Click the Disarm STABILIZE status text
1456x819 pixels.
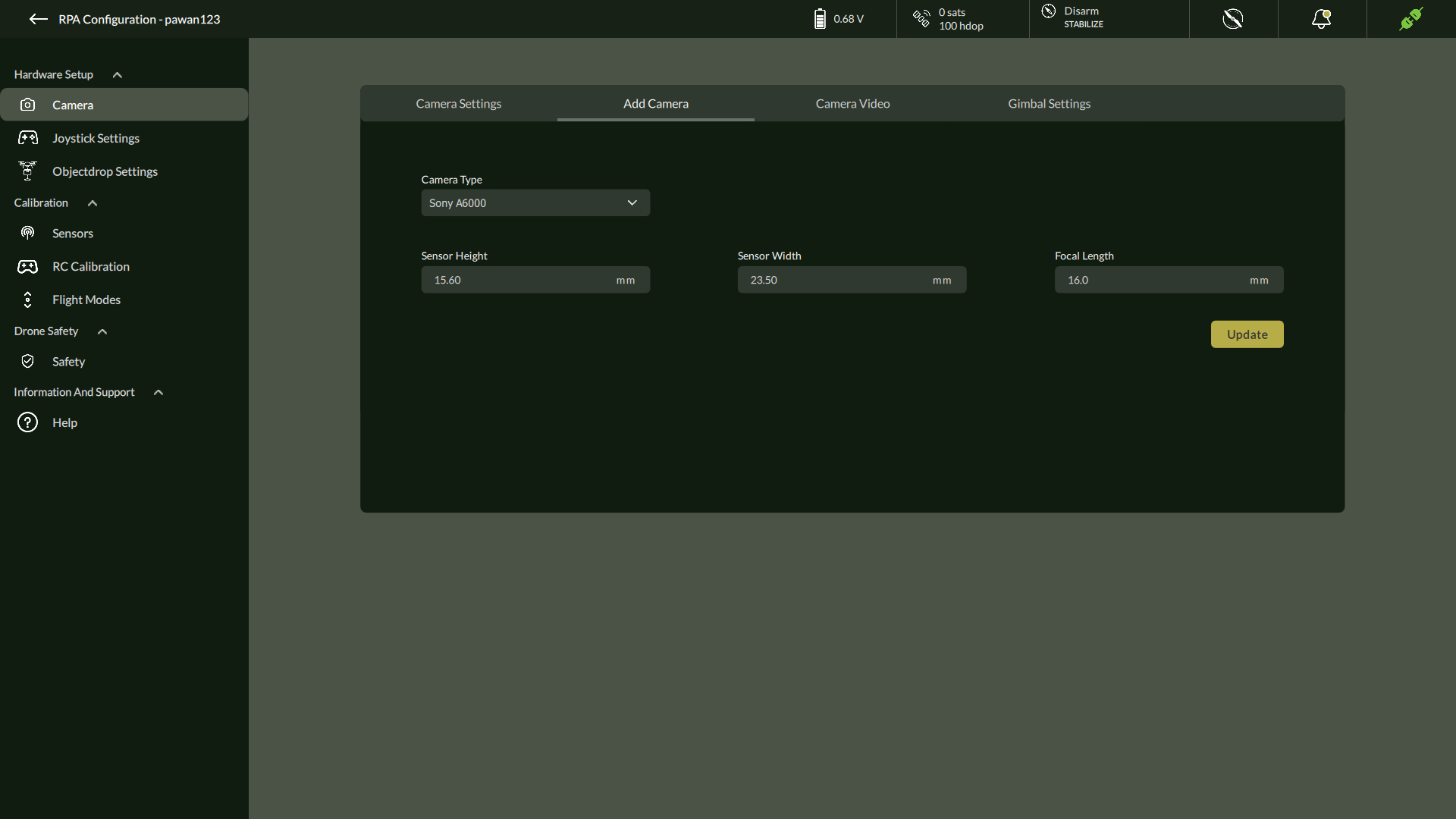click(1084, 17)
